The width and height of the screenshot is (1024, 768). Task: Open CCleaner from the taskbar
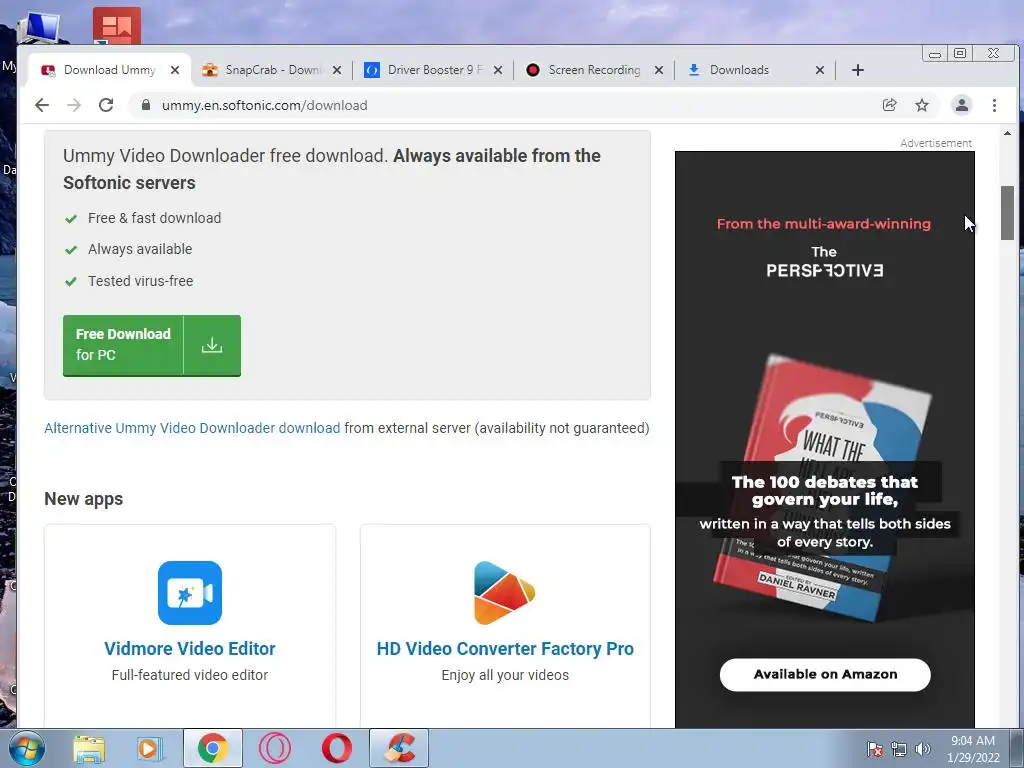tap(399, 748)
